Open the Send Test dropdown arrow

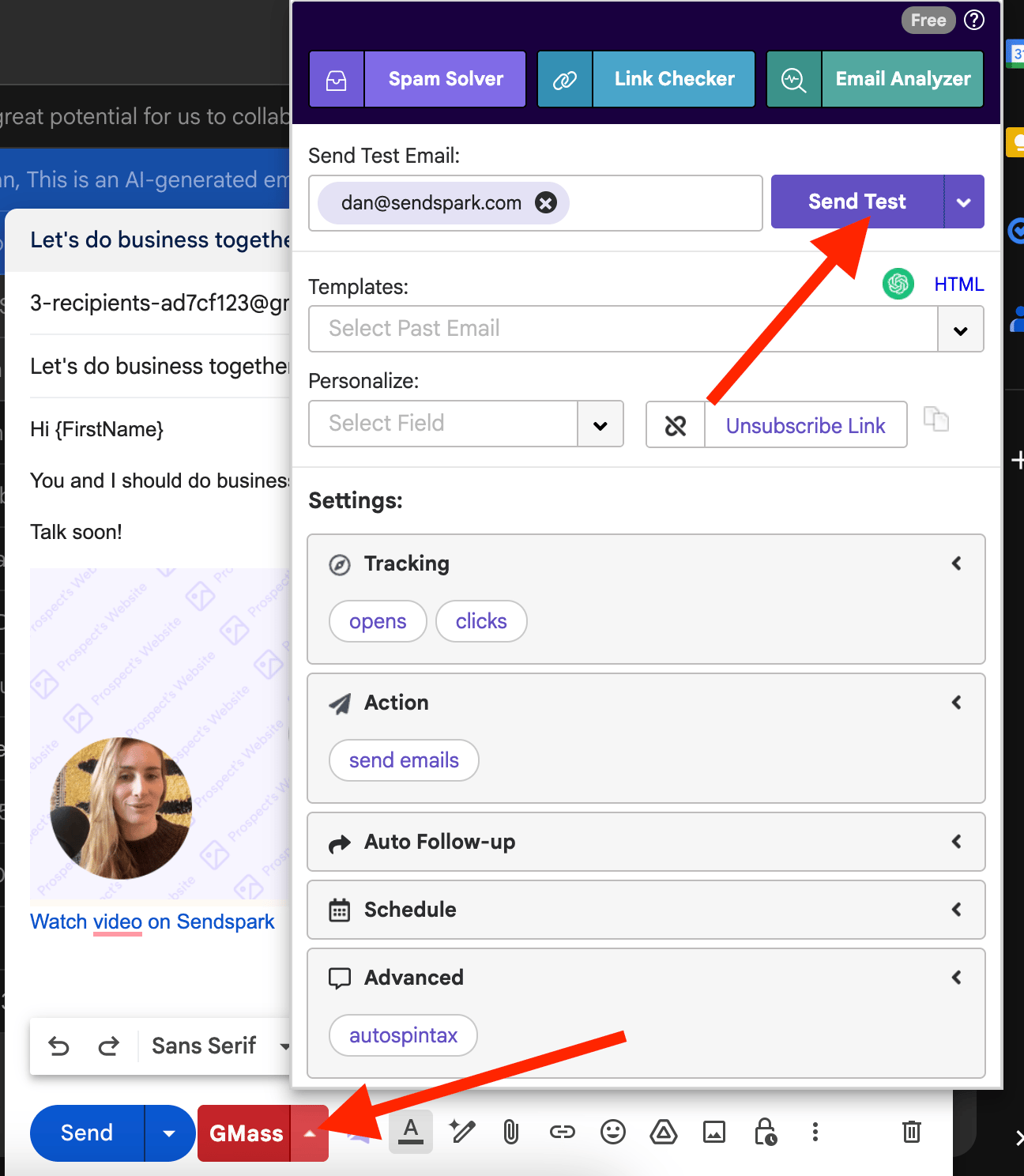[x=964, y=202]
